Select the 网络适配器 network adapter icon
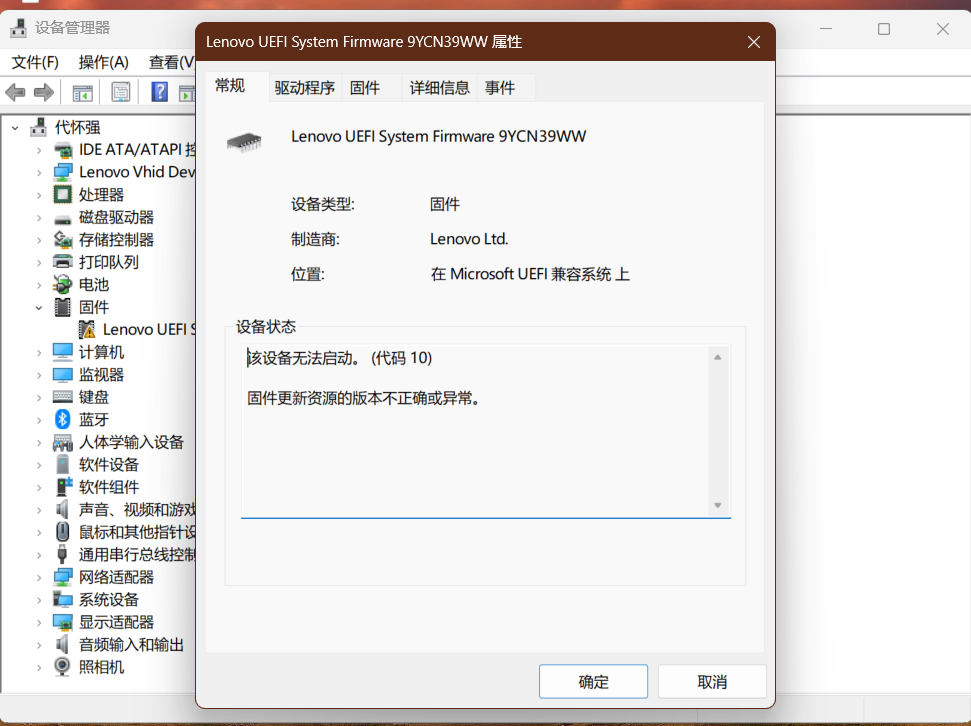Image resolution: width=971 pixels, height=726 pixels. click(x=63, y=577)
